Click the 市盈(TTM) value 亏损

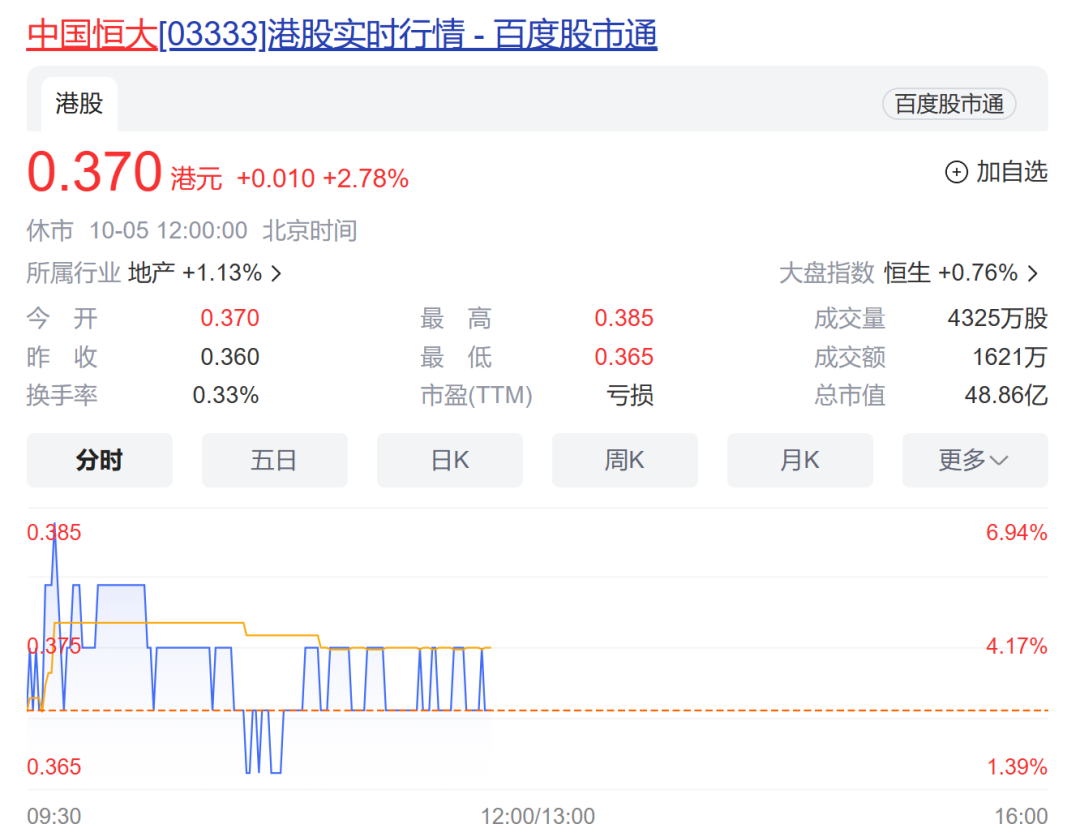pos(630,395)
